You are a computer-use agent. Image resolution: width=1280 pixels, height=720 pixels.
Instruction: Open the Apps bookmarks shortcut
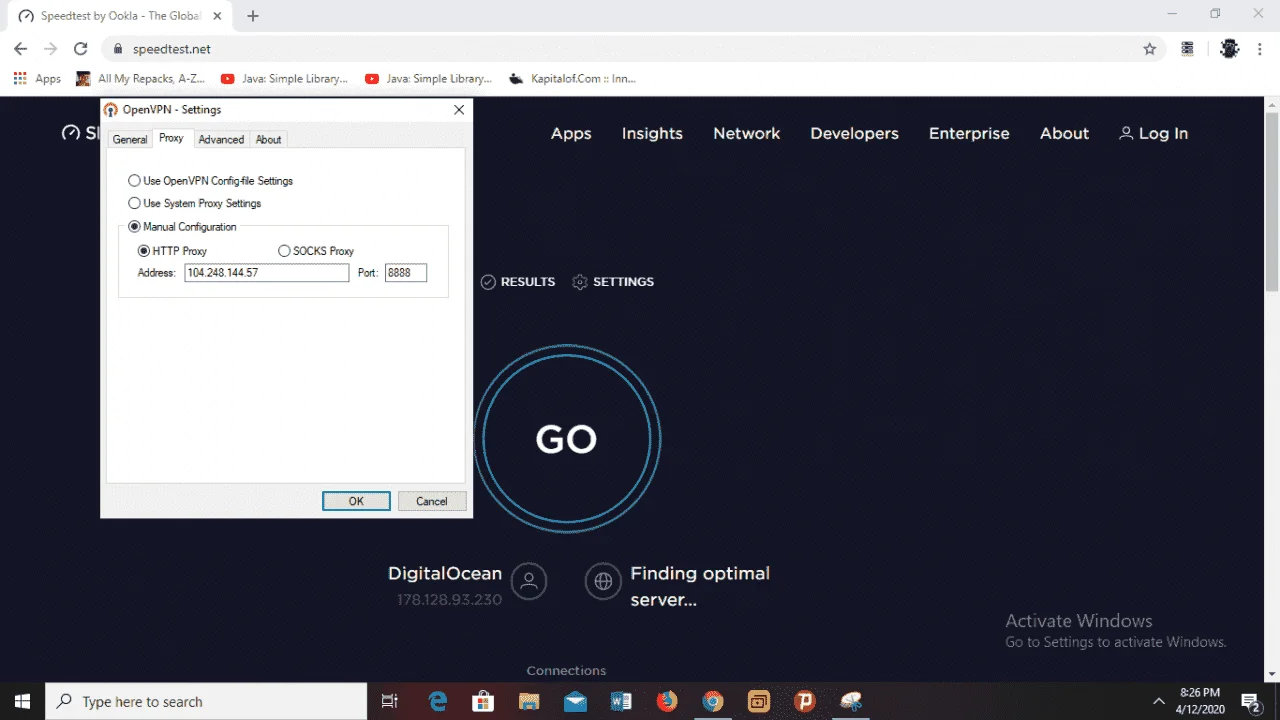click(37, 78)
